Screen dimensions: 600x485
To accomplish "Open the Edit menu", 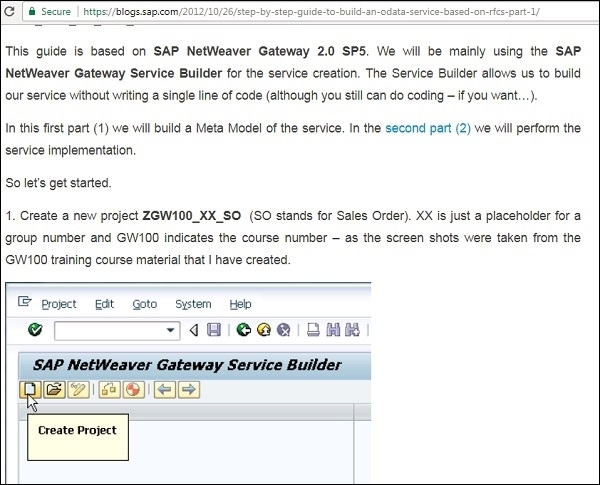I will [104, 304].
